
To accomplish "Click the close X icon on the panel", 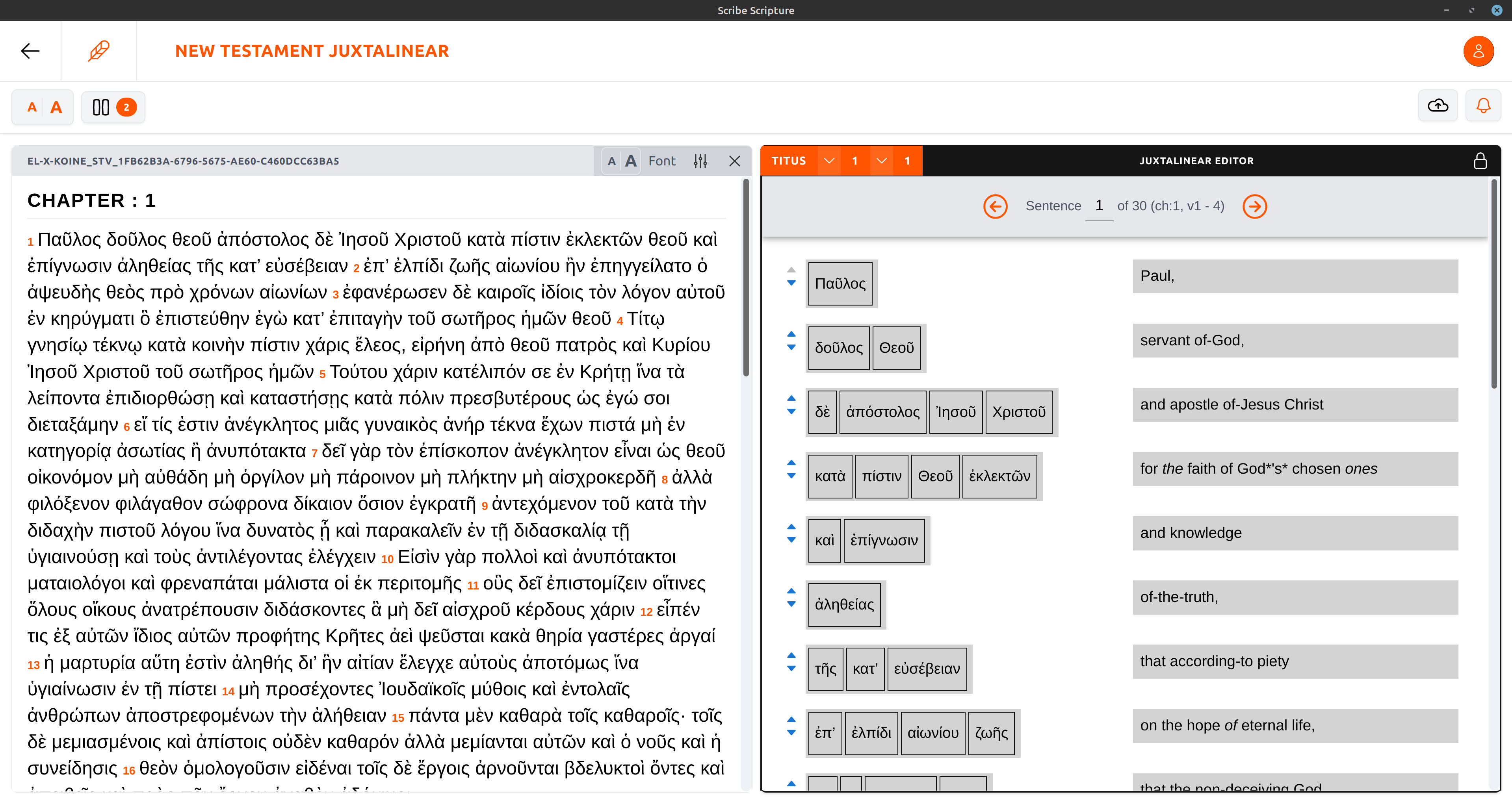I will pyautogui.click(x=734, y=161).
